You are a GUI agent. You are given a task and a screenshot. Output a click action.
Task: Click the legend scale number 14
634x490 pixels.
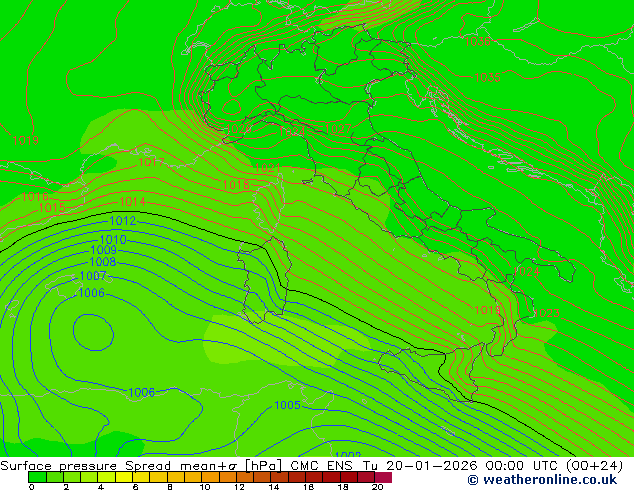(x=274, y=487)
